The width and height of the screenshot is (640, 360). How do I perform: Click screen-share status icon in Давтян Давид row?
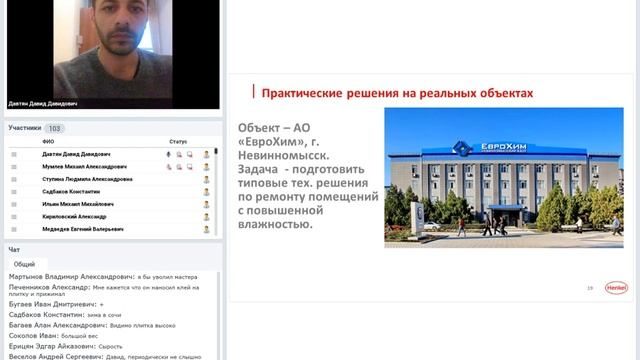click(190, 154)
